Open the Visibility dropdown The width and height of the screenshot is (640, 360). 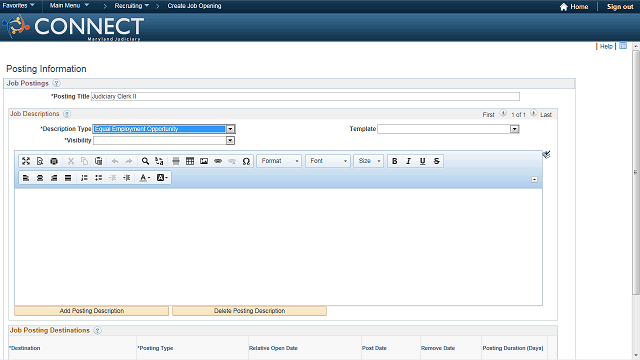[230, 140]
